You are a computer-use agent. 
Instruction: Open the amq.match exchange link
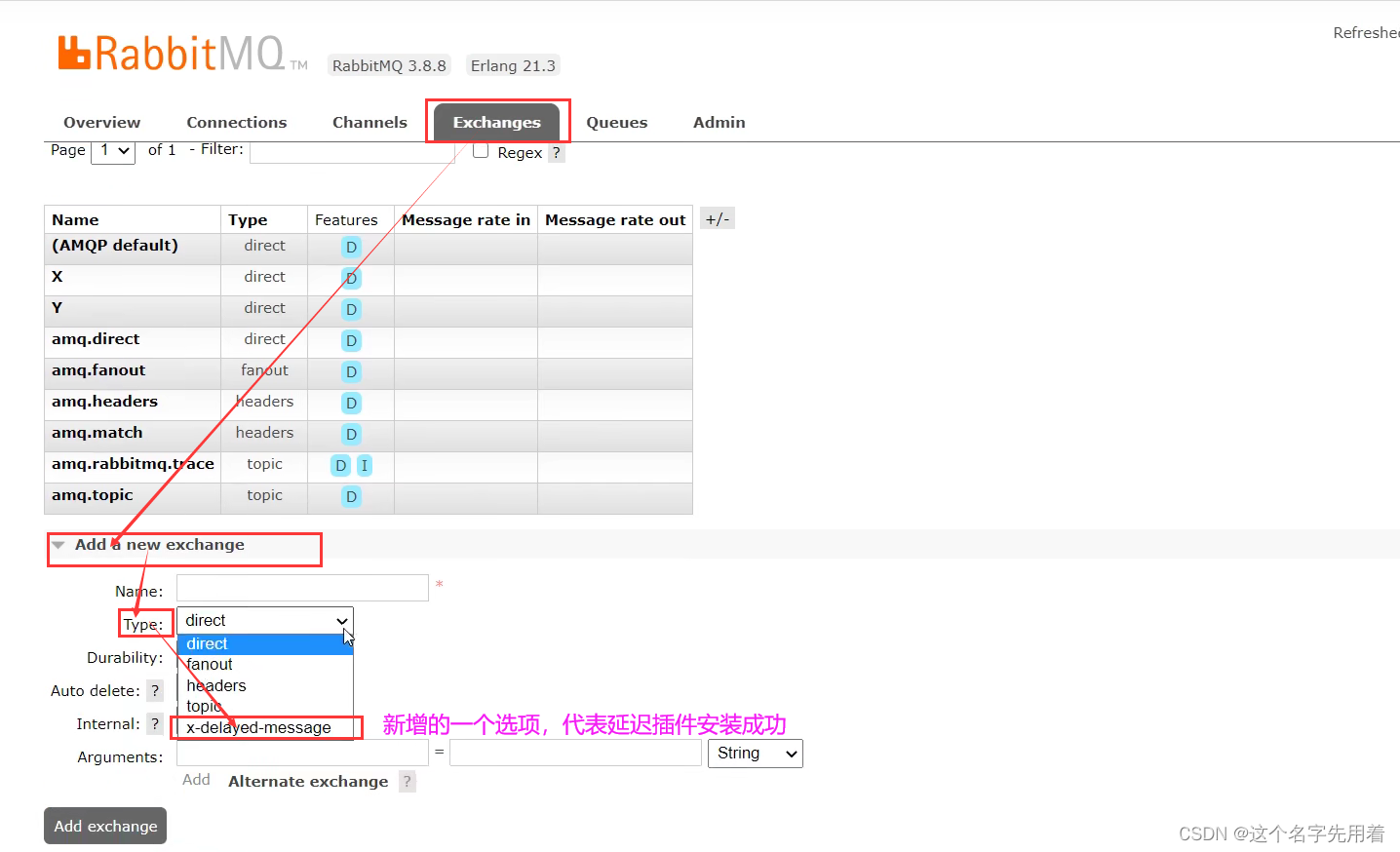[x=97, y=433]
